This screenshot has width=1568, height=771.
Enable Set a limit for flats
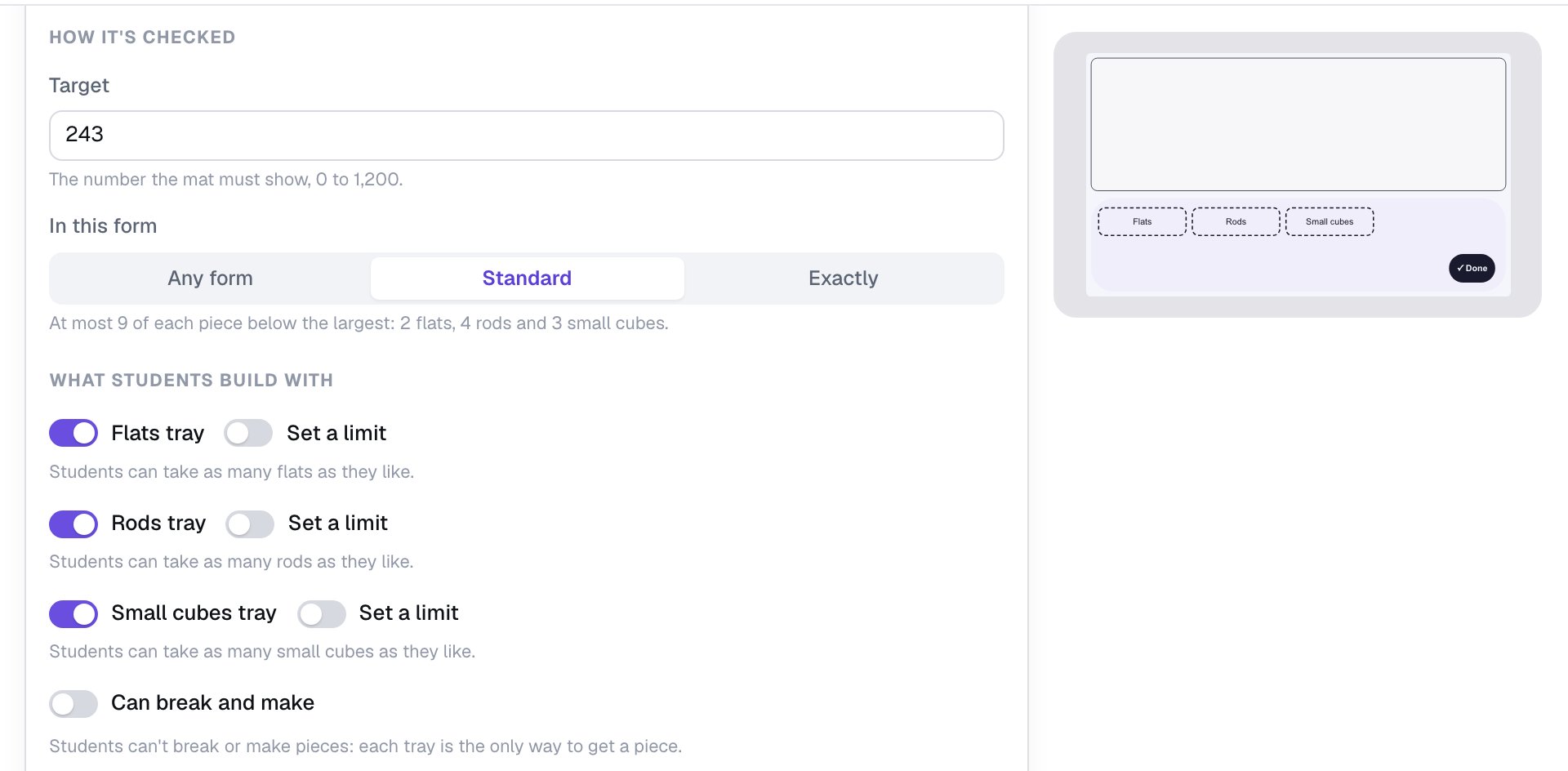pyautogui.click(x=248, y=433)
